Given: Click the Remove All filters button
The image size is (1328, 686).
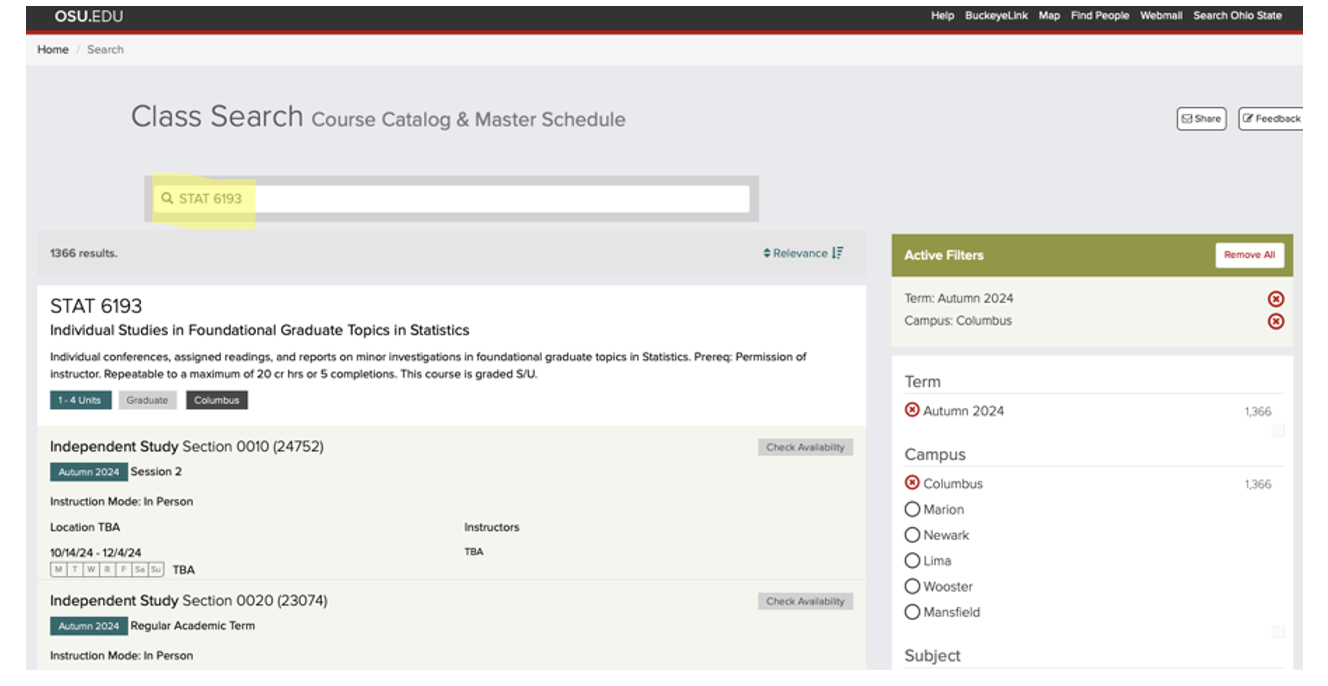Looking at the screenshot, I should tap(1249, 255).
